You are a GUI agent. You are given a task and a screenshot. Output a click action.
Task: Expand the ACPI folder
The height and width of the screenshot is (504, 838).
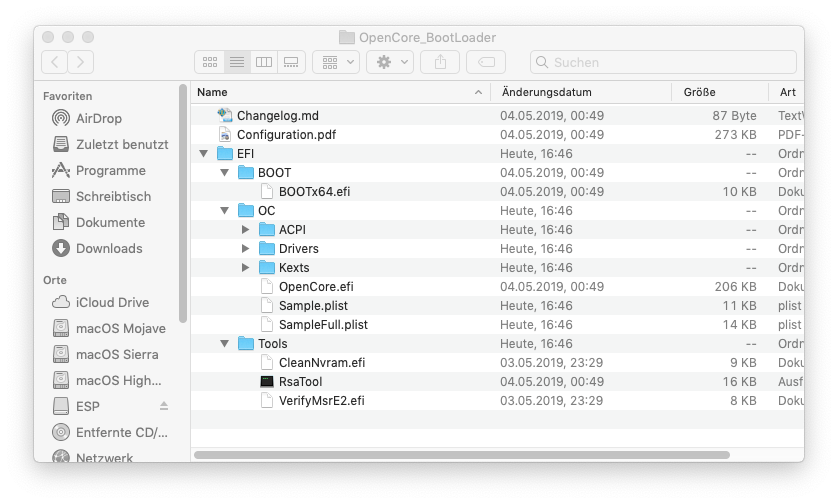click(x=245, y=230)
